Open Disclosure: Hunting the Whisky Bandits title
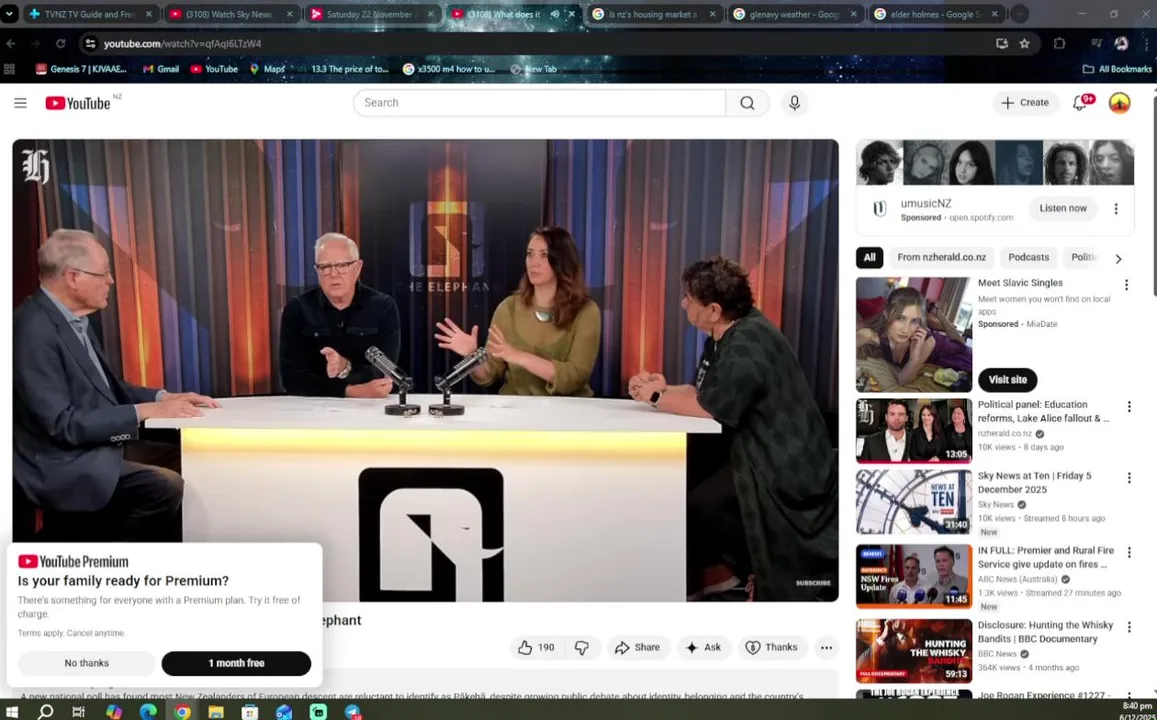 tap(1045, 632)
